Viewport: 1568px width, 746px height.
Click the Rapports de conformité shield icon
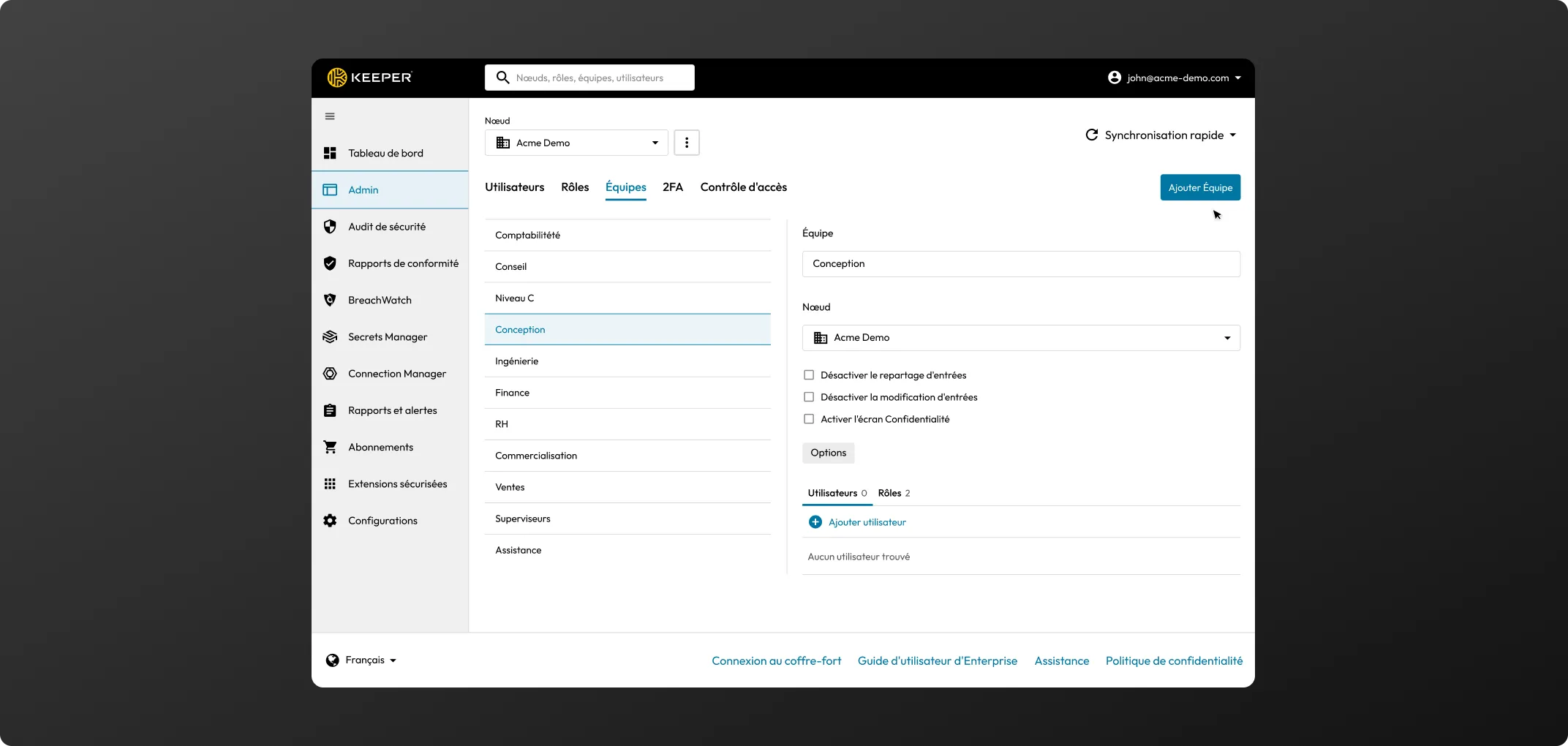(x=330, y=263)
